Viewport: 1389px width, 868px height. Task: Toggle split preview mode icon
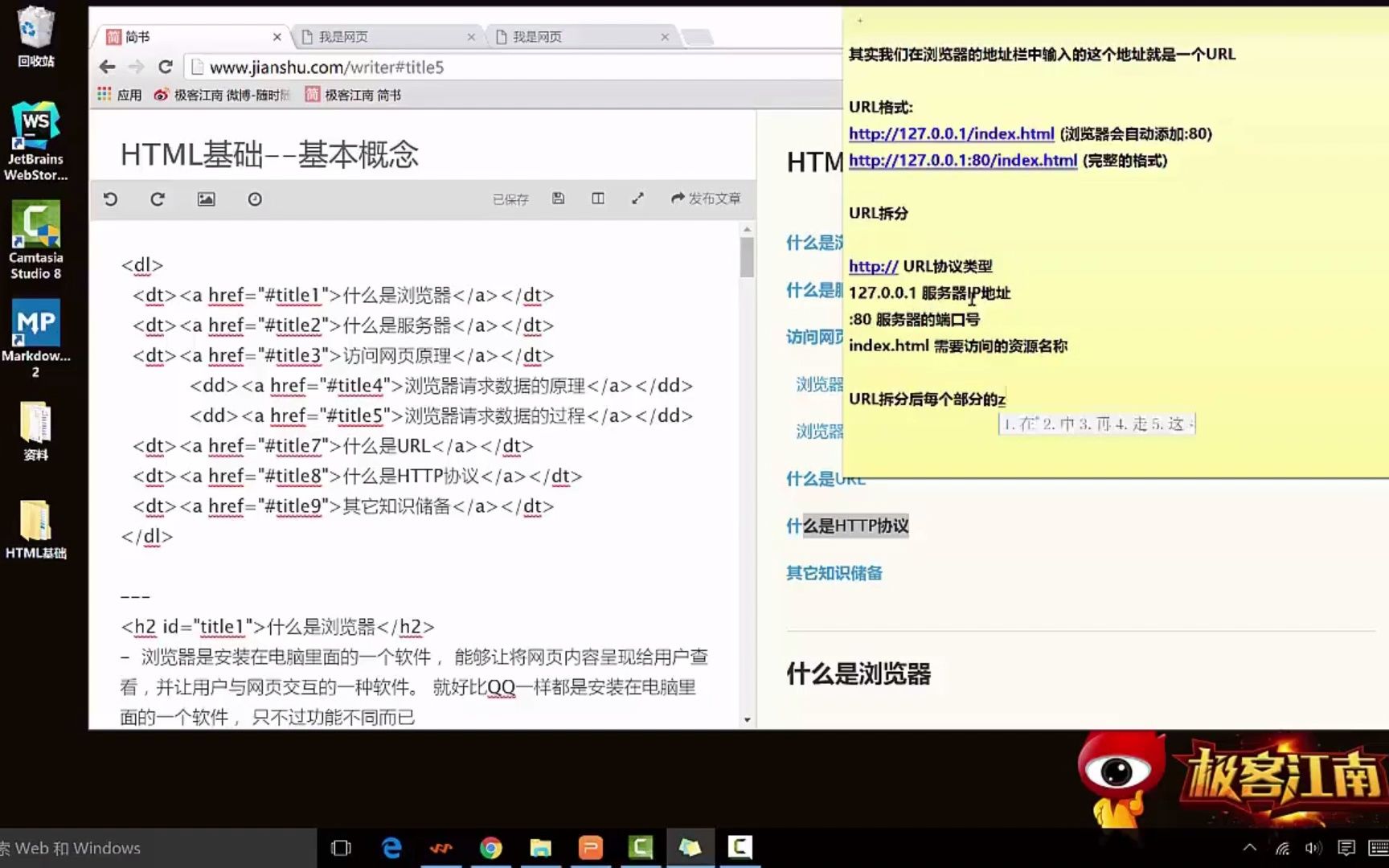click(x=598, y=198)
